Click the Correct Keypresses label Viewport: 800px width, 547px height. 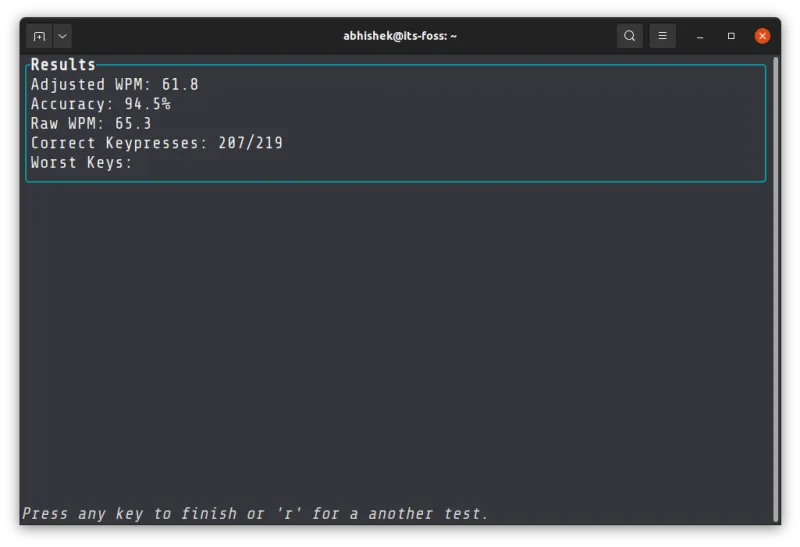coord(119,143)
